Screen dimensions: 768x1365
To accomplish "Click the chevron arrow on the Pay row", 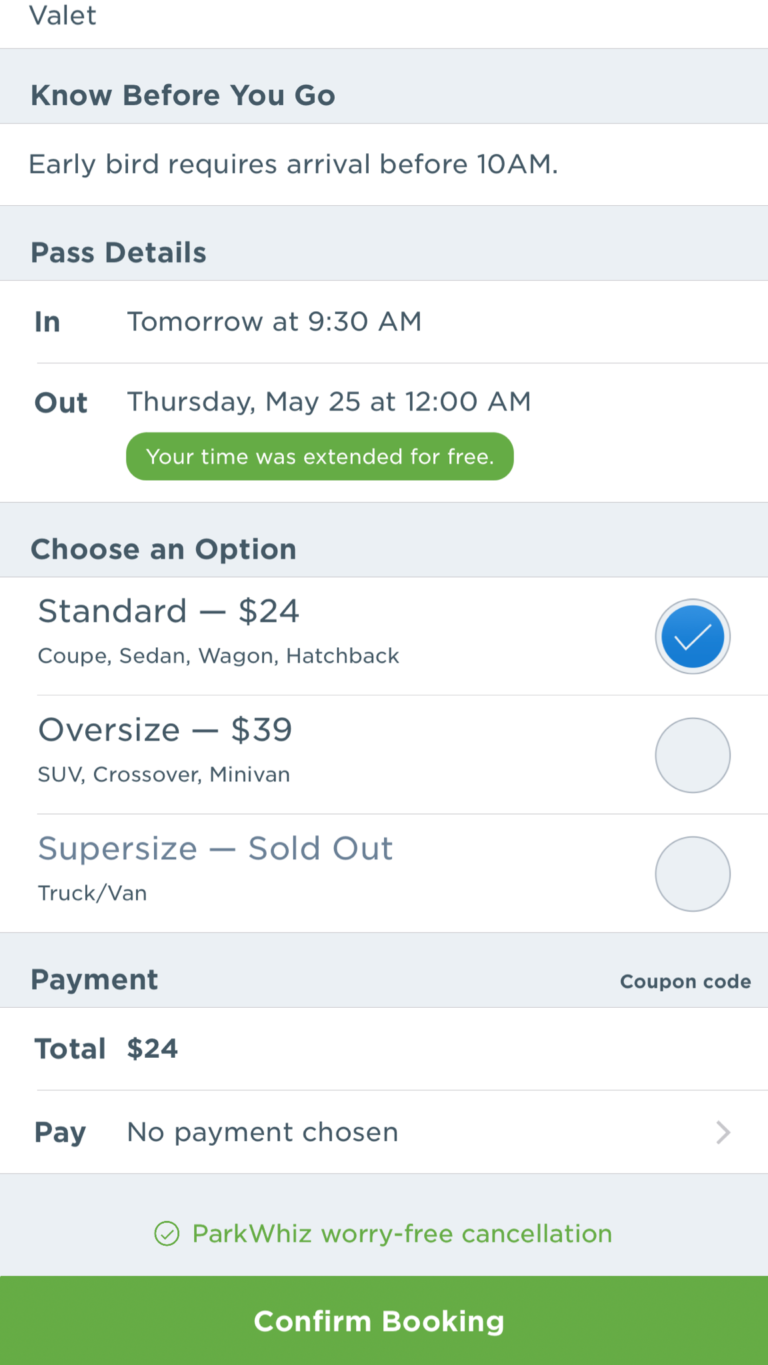I will pyautogui.click(x=723, y=1132).
